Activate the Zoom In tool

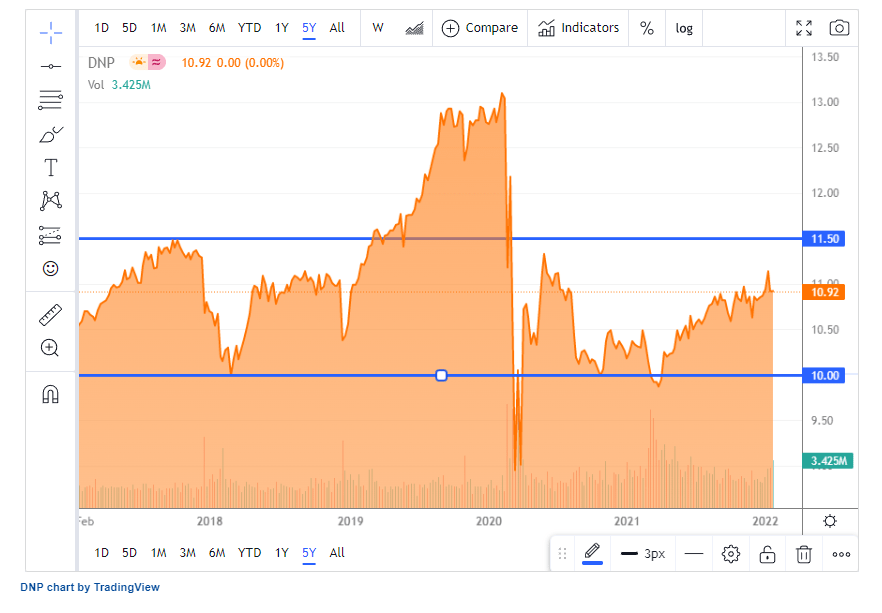click(50, 348)
